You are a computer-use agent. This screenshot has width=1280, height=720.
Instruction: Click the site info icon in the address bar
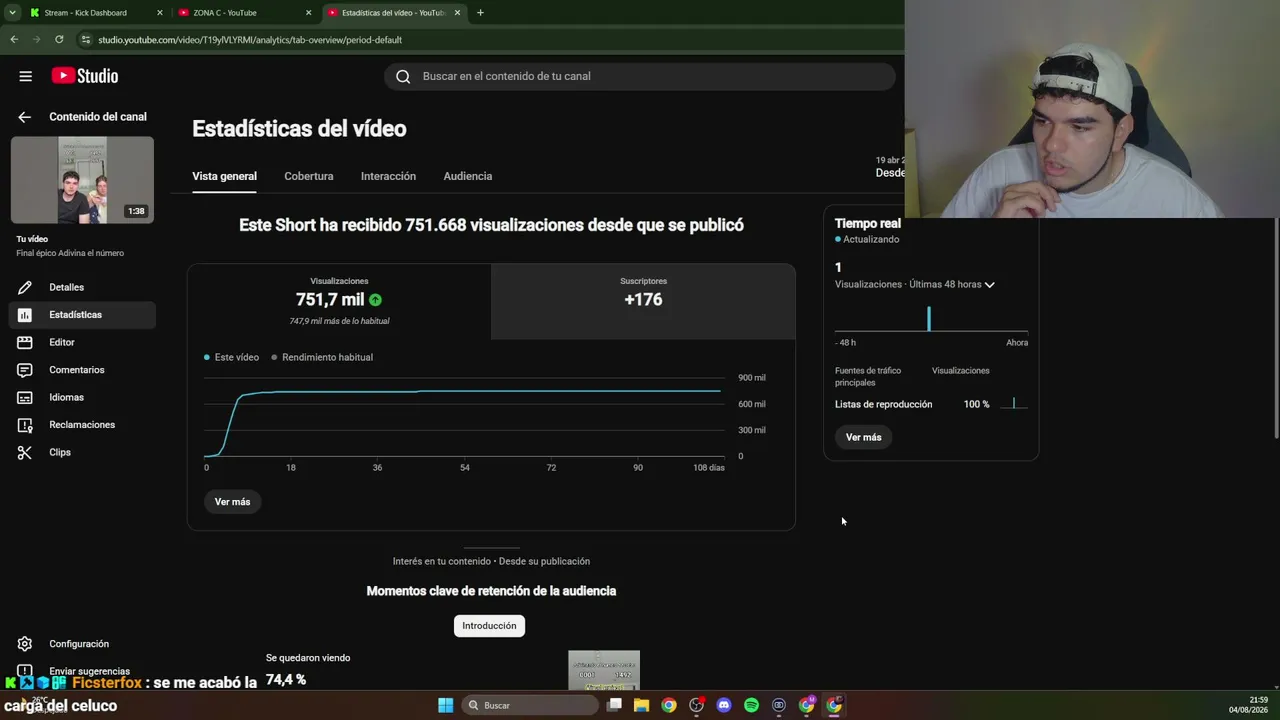[x=86, y=40]
